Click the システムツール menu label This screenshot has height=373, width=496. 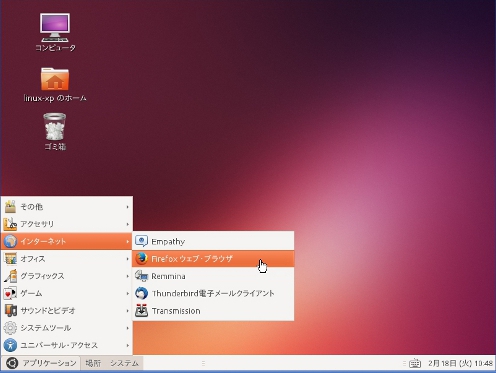[45, 328]
